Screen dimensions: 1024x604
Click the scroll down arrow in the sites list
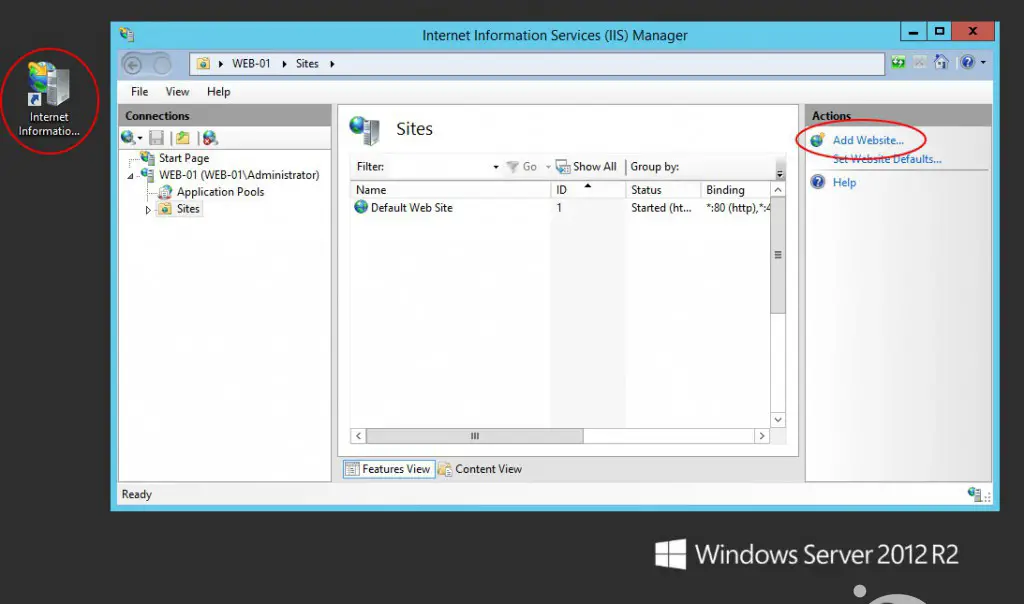click(778, 419)
